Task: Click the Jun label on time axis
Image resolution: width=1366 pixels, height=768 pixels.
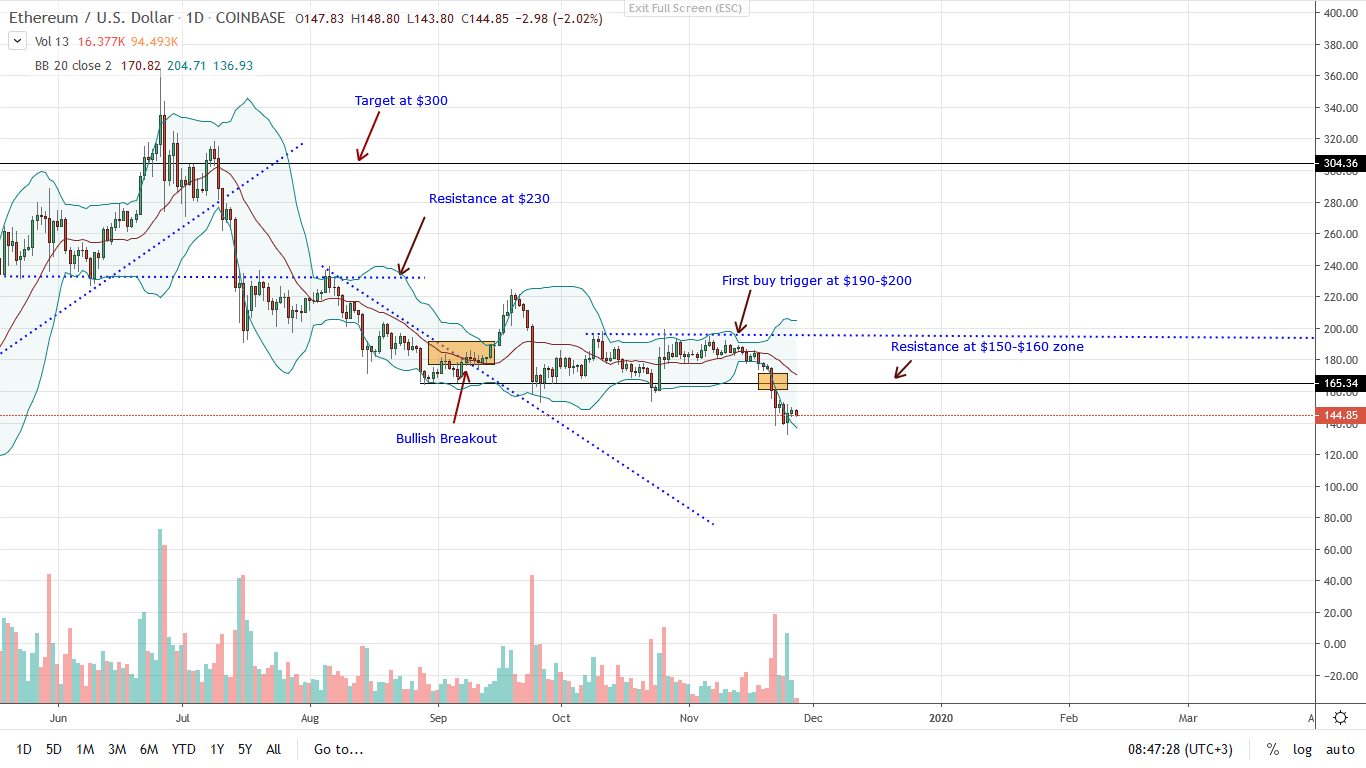Action: pyautogui.click(x=58, y=717)
